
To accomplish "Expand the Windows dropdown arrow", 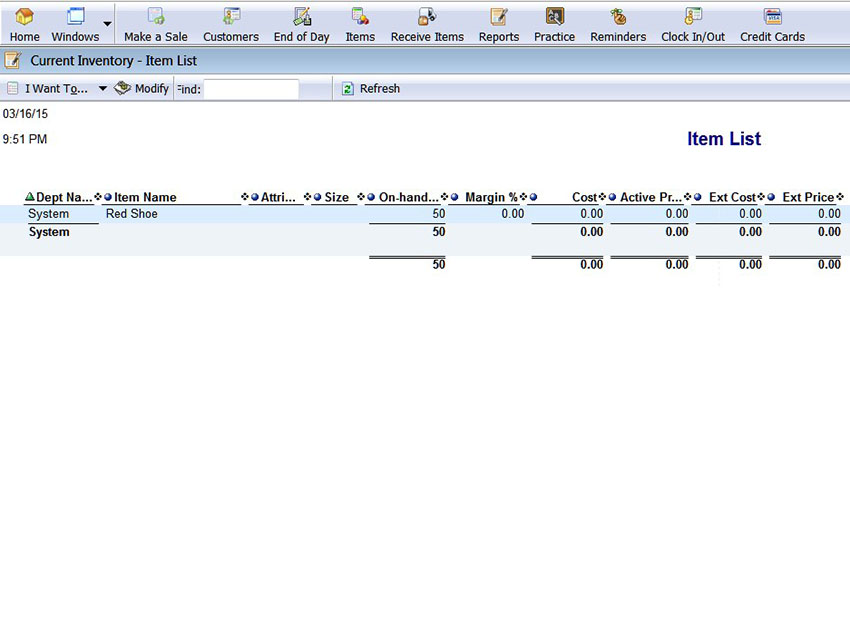I will 107,24.
